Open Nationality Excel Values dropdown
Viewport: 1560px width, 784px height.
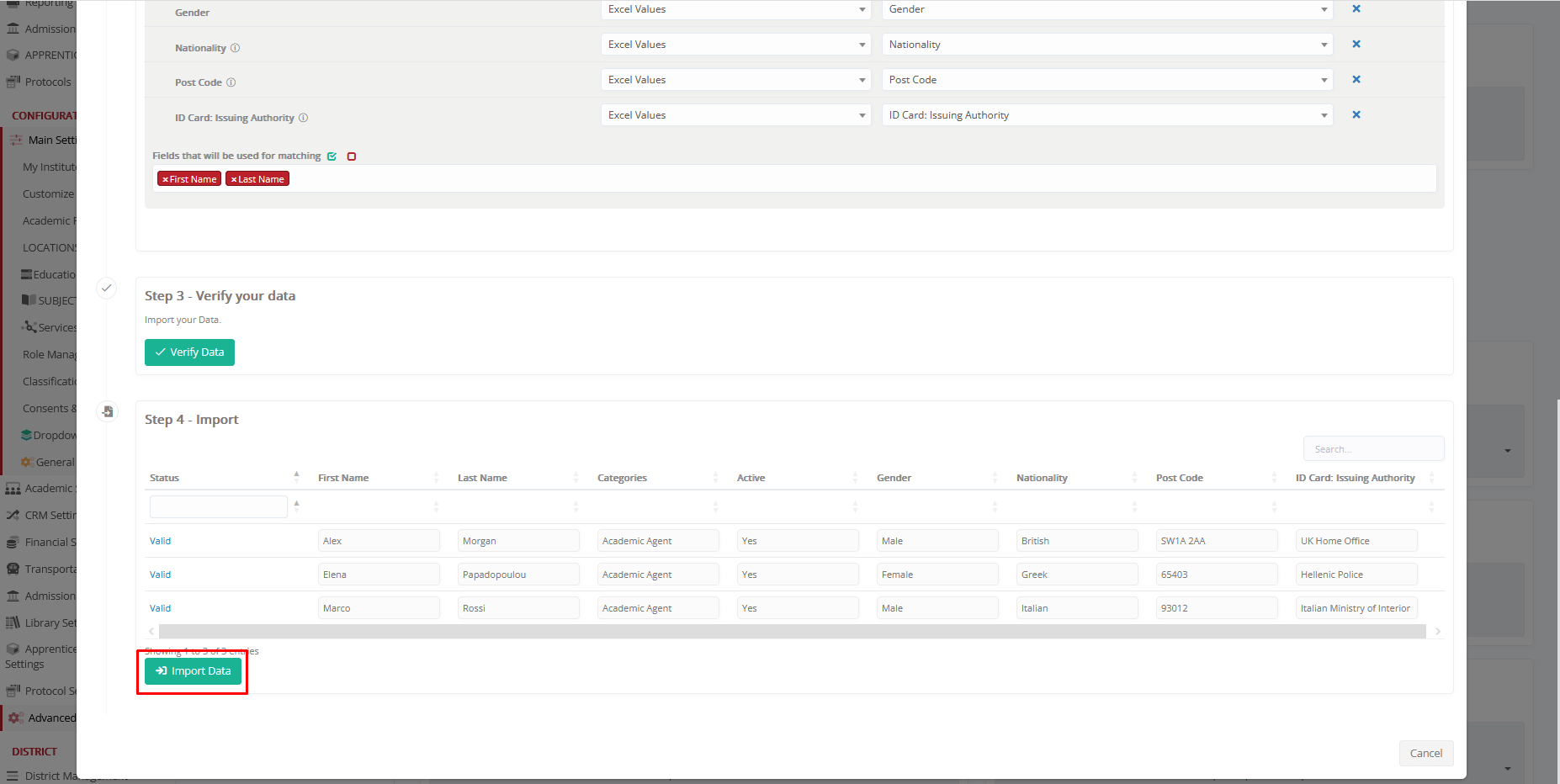[735, 45]
